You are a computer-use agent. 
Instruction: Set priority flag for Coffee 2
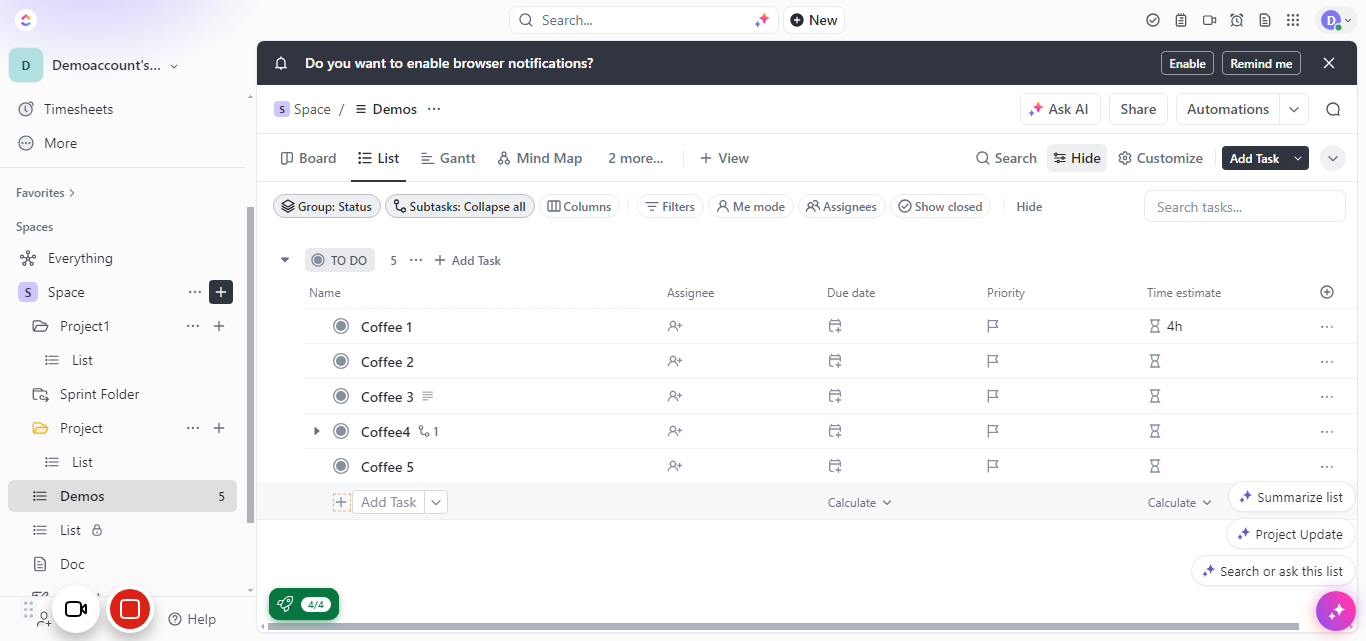click(993, 361)
